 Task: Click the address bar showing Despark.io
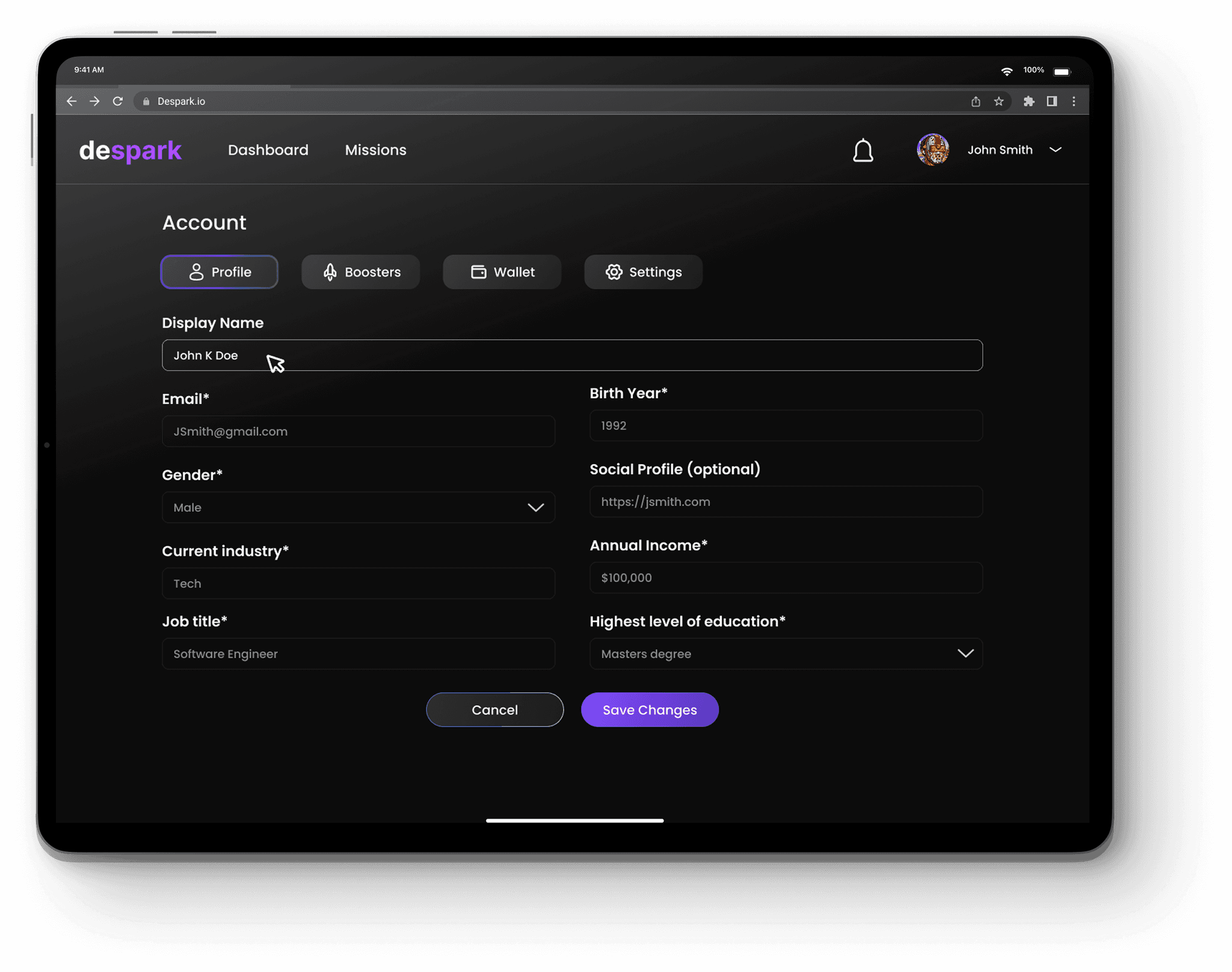571,101
